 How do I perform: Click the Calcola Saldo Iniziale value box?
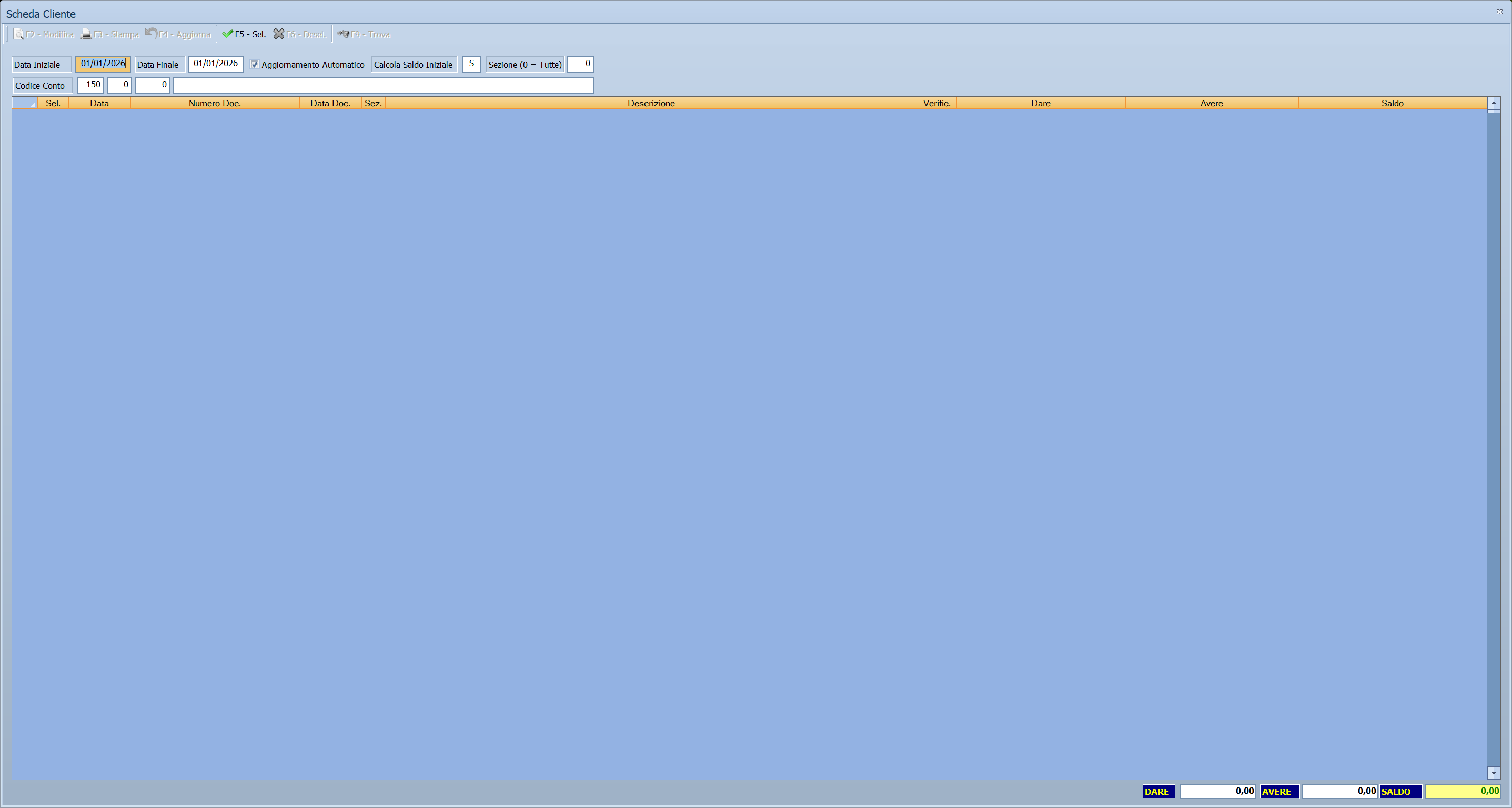471,64
